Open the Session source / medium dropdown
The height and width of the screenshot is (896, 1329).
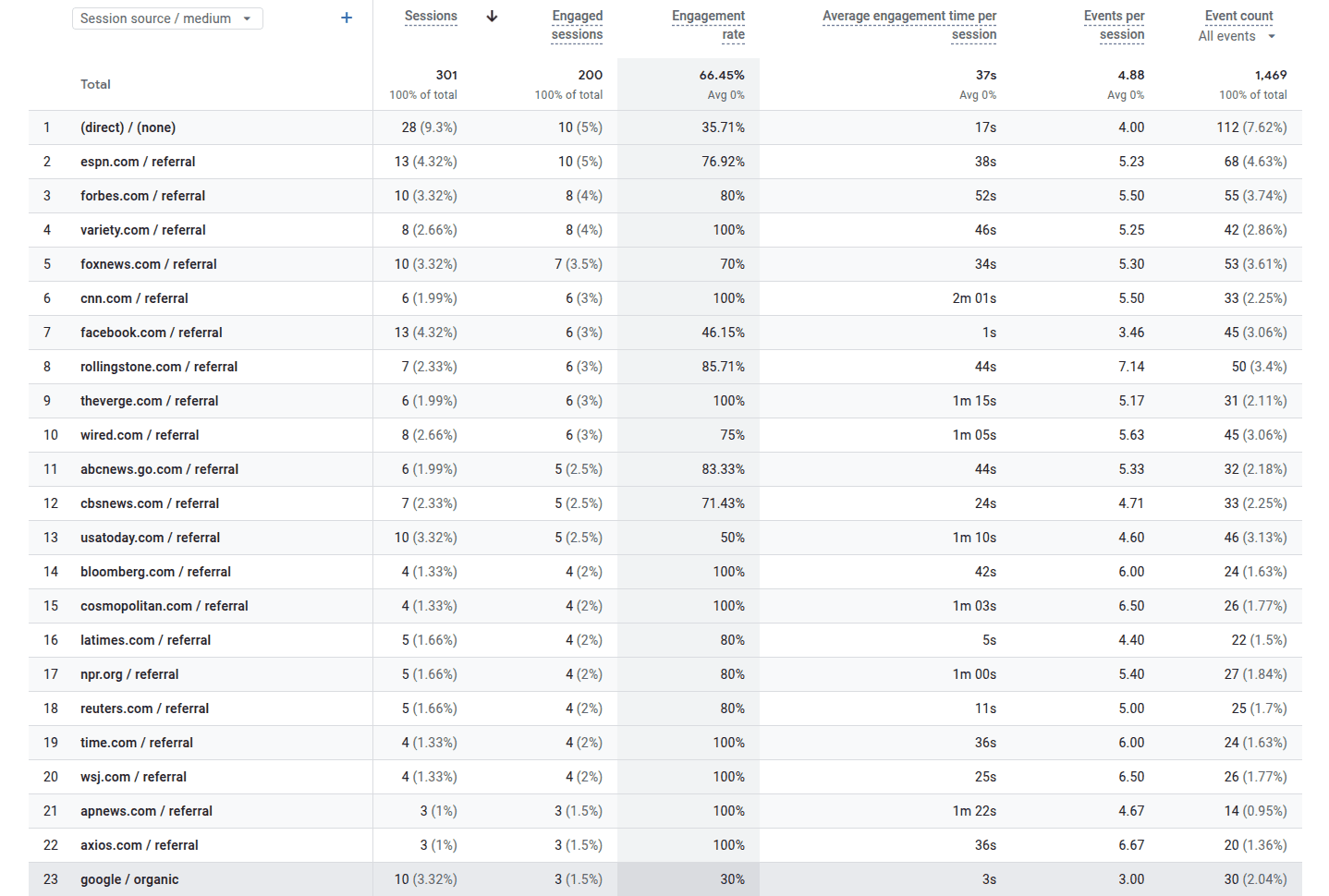tap(167, 18)
